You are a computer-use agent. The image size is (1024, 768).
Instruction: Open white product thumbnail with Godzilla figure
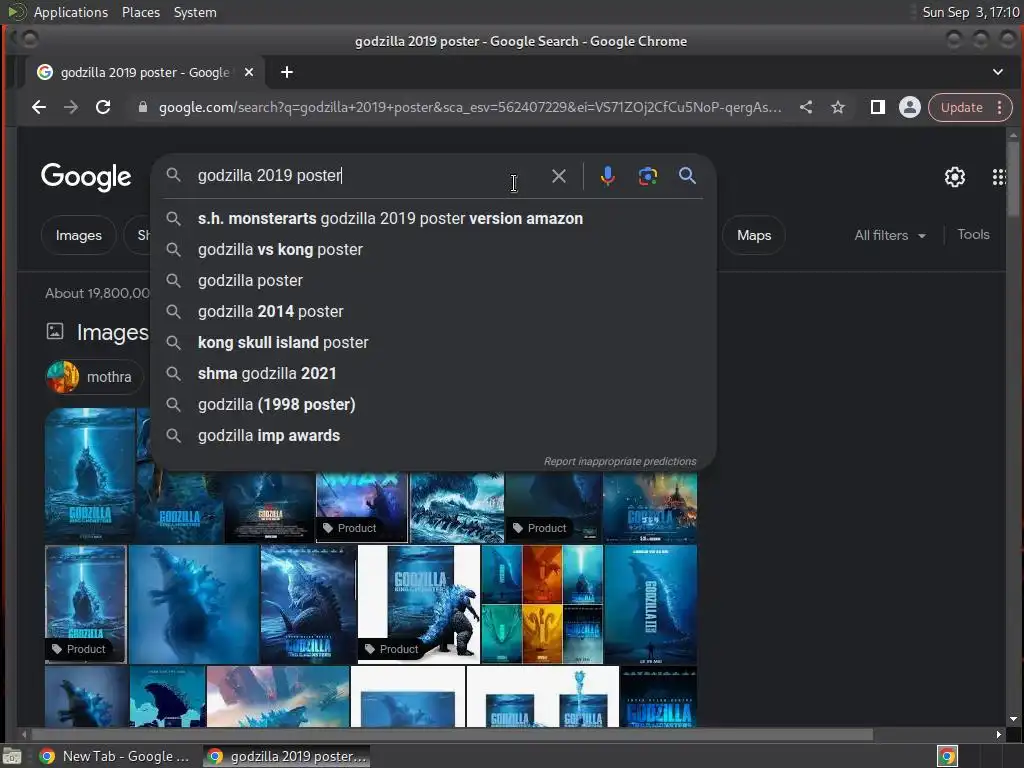coord(419,604)
